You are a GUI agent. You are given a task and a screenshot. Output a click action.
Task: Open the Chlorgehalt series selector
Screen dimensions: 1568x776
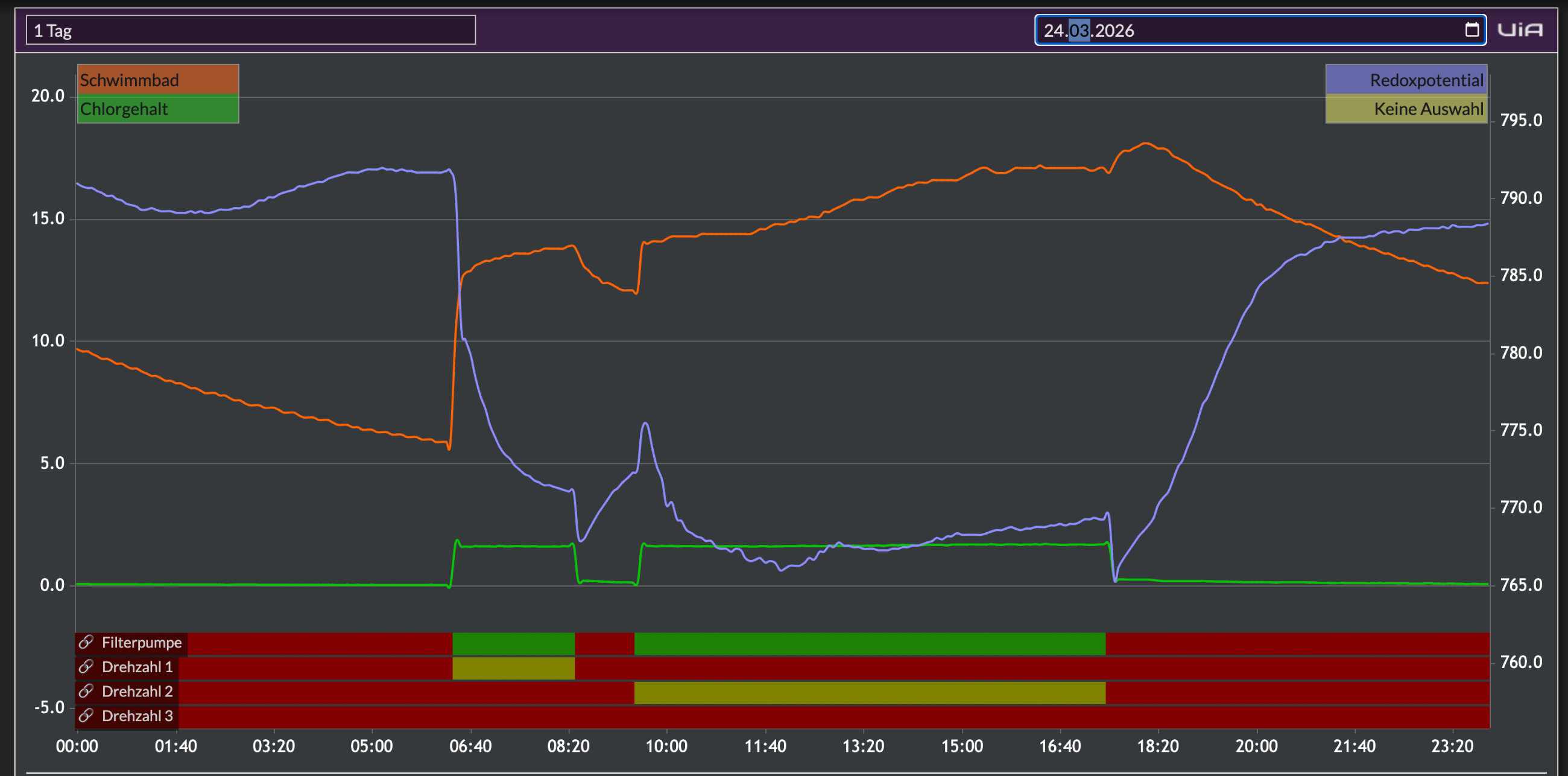pyautogui.click(x=158, y=109)
